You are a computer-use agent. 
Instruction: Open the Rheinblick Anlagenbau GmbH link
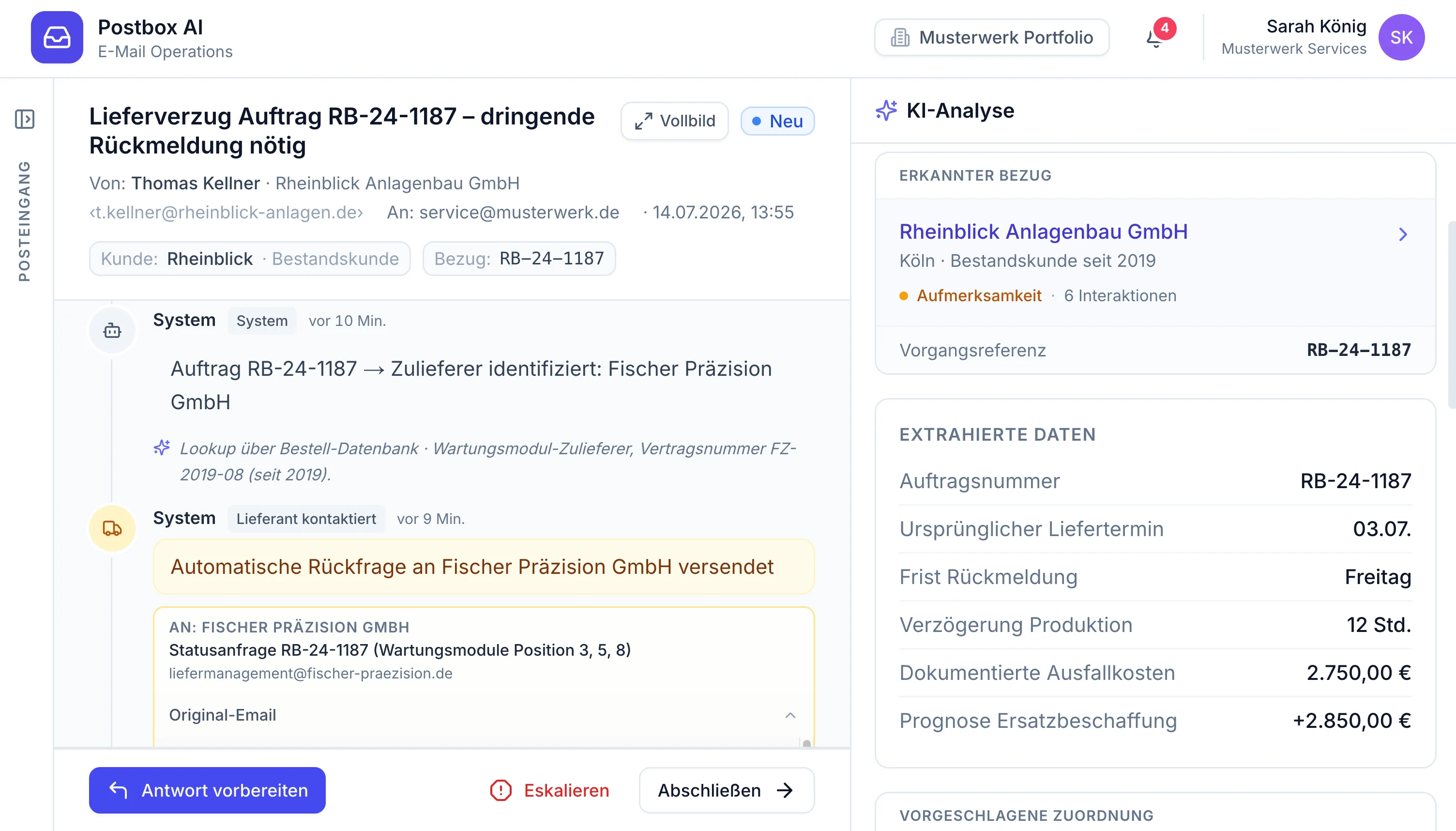pos(1043,231)
